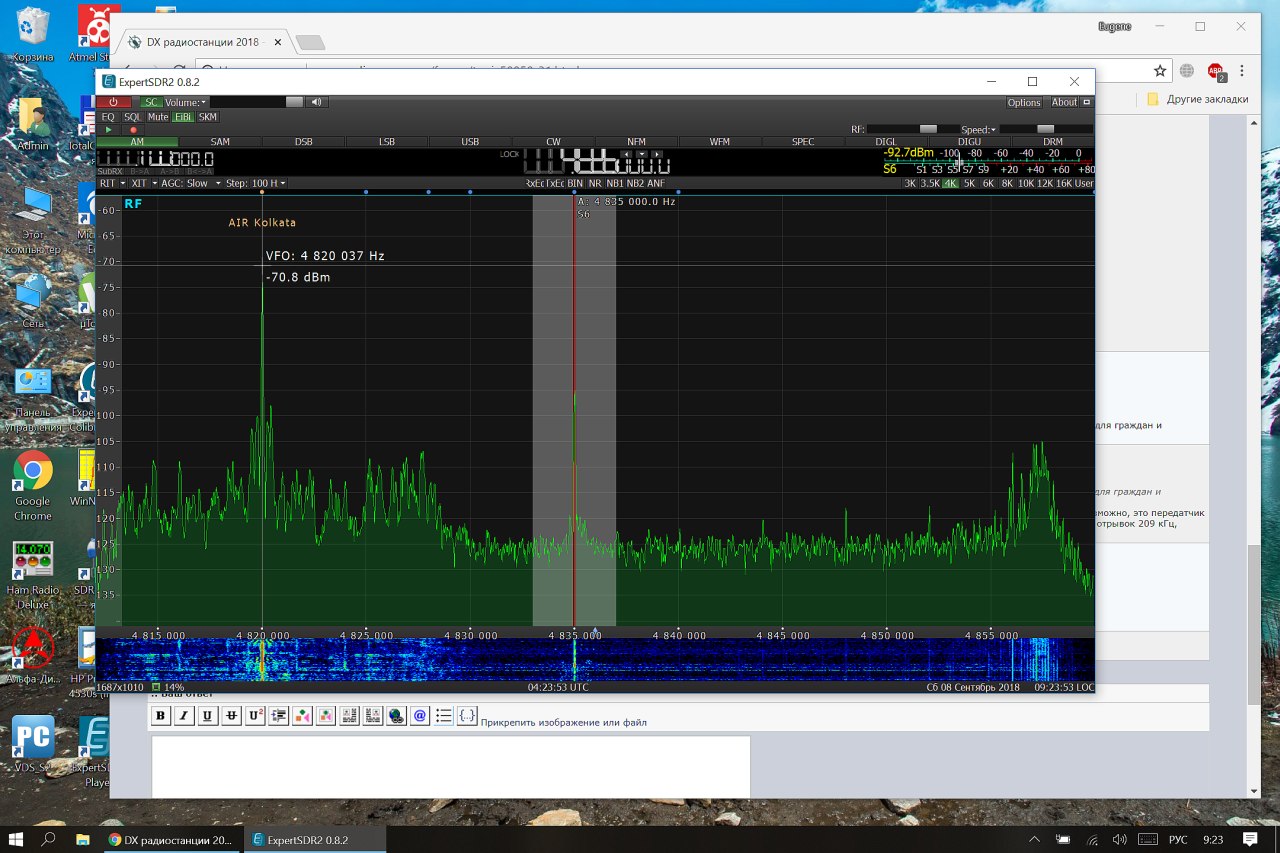
Task: Apply underline formatting in forum editor
Action: tap(208, 716)
